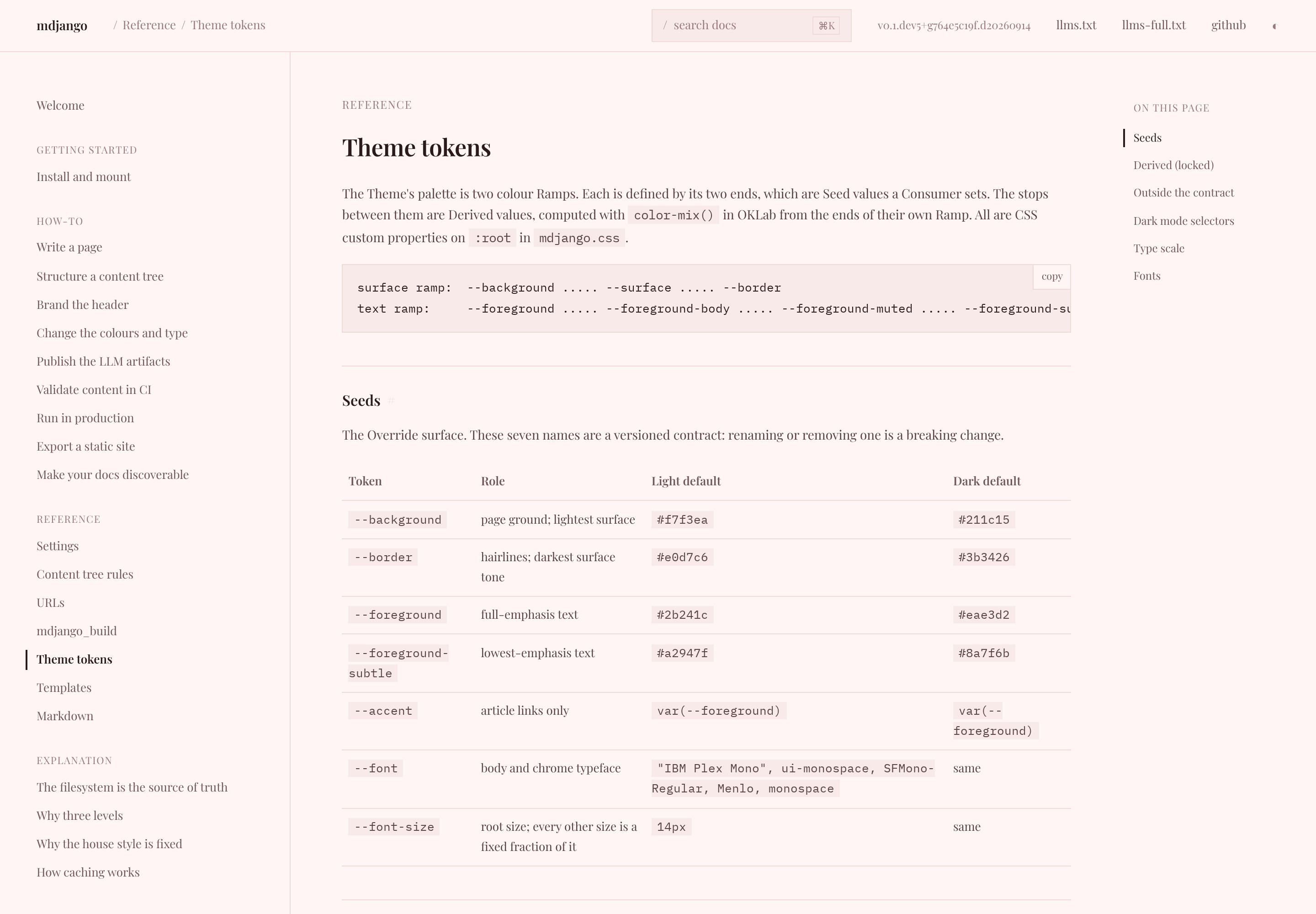Screen dimensions: 1316x914
Task: Toggle the dark mode theme switch in header
Action: pos(1274,26)
